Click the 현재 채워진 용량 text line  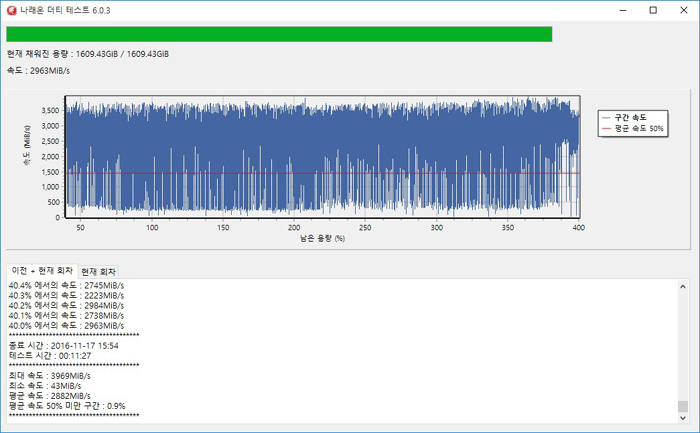pos(88,54)
